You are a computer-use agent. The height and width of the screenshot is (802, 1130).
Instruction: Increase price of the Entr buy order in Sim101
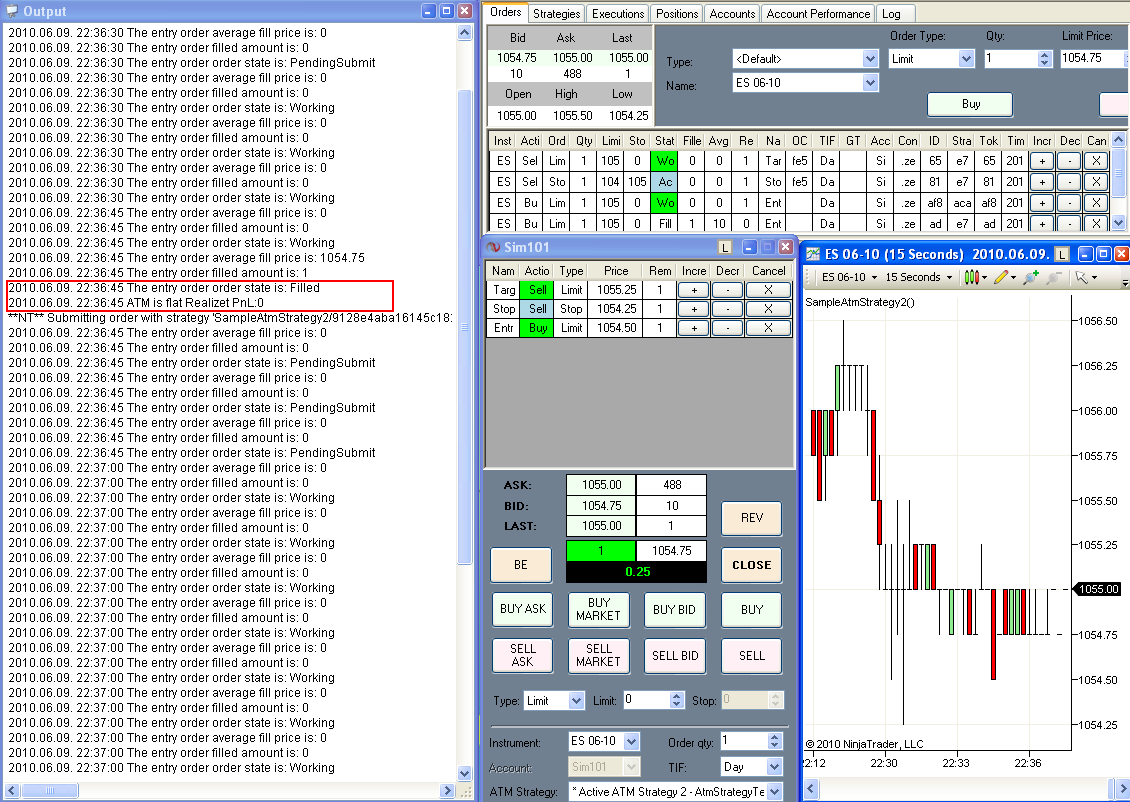click(x=693, y=328)
